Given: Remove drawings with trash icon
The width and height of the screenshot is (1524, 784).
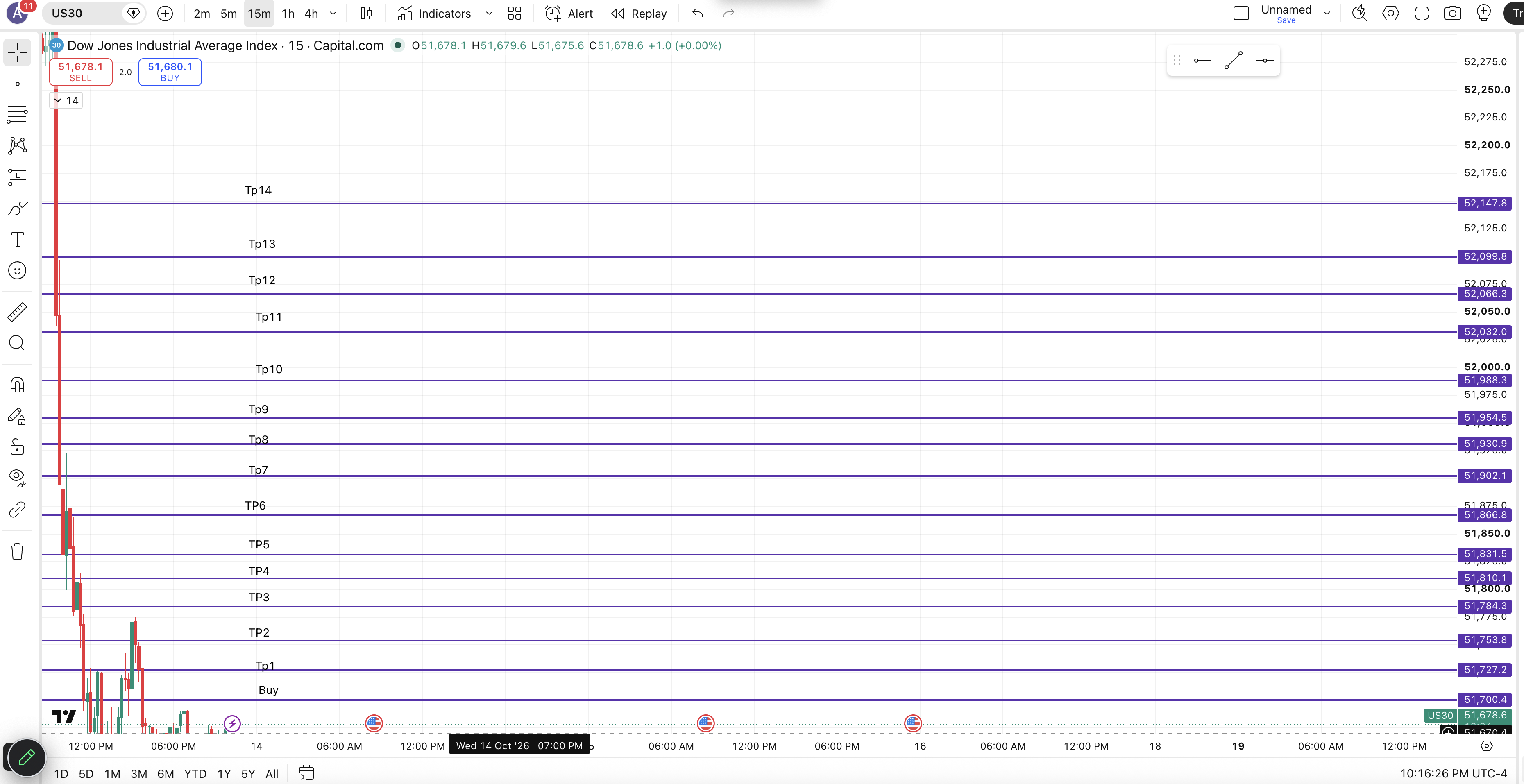Looking at the screenshot, I should [17, 551].
